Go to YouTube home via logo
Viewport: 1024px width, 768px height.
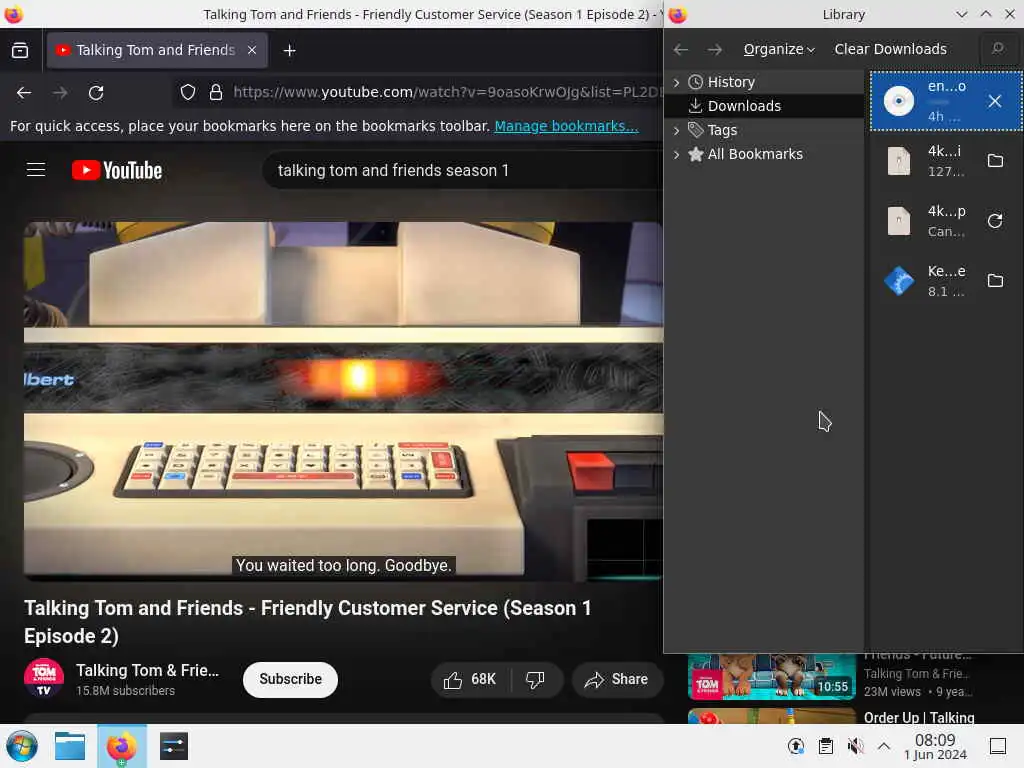click(117, 170)
